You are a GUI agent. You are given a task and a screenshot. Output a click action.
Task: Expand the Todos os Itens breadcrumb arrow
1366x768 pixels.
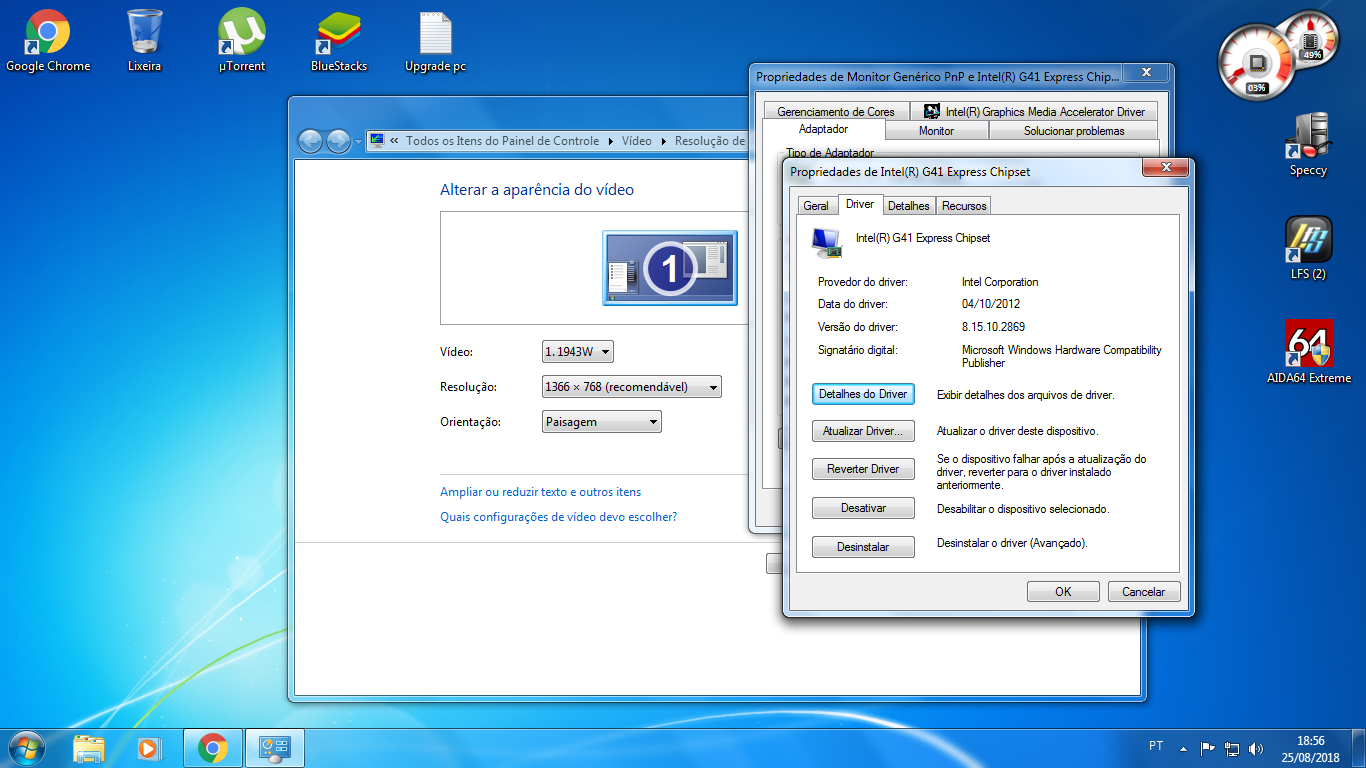tap(610, 141)
